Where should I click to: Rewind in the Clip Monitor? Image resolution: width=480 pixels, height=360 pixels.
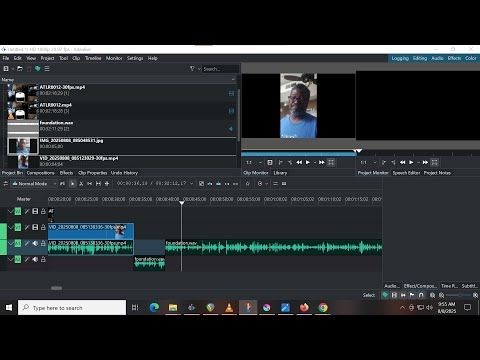tap(299, 162)
